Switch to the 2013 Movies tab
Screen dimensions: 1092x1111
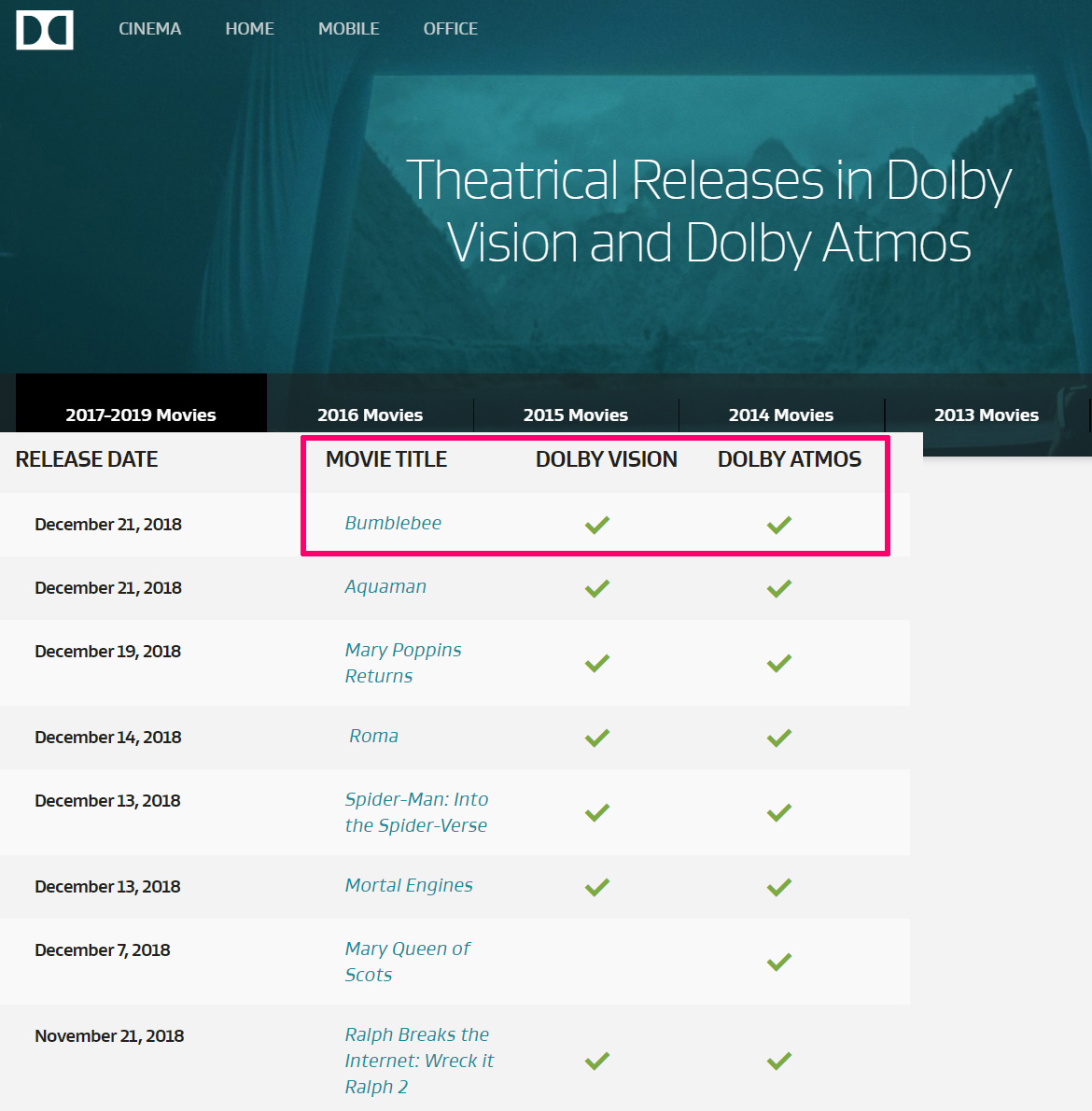click(x=987, y=415)
